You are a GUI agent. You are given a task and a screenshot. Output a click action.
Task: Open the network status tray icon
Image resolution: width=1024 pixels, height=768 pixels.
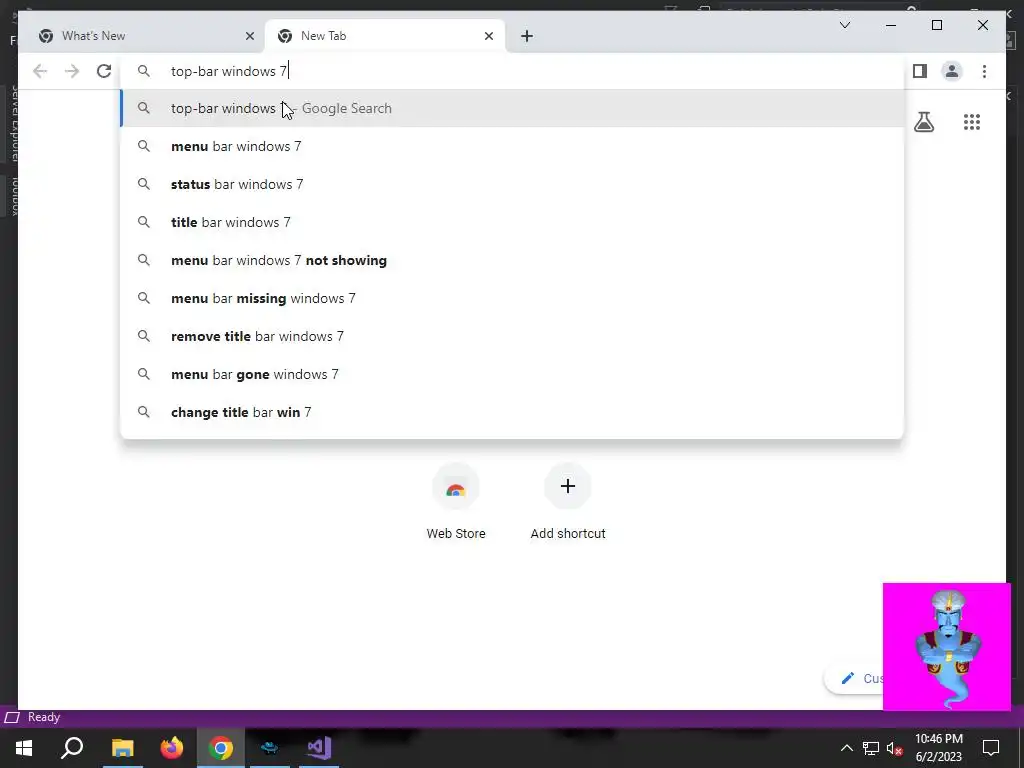(x=871, y=748)
